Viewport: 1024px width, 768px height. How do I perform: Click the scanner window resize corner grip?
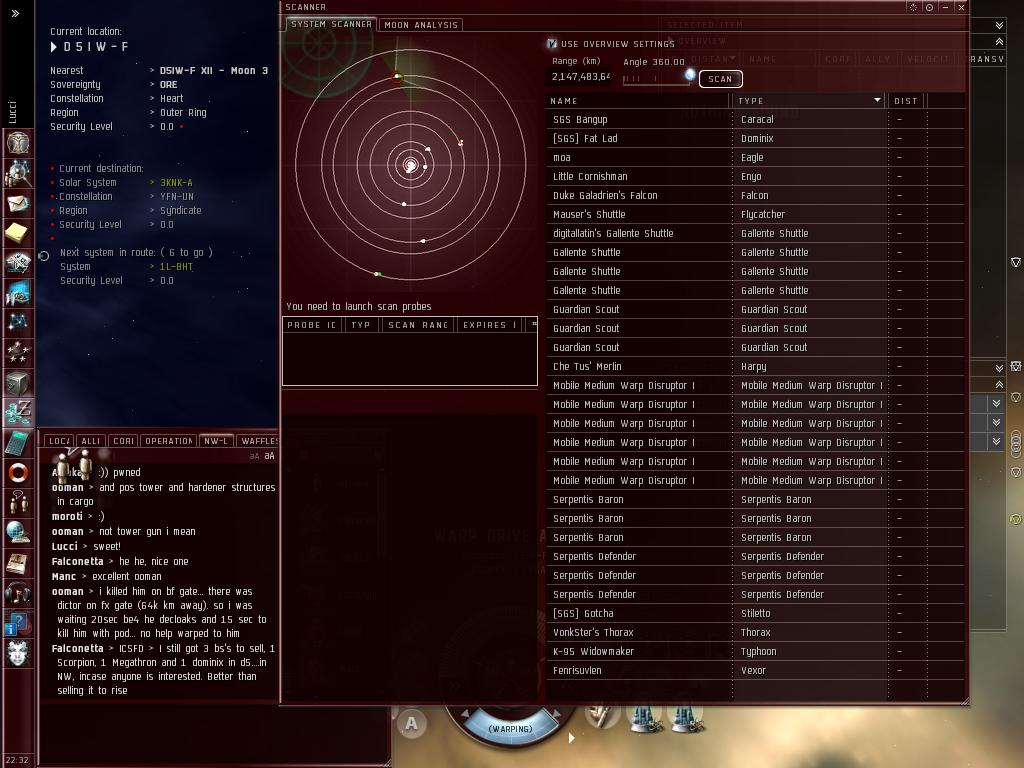coord(965,701)
